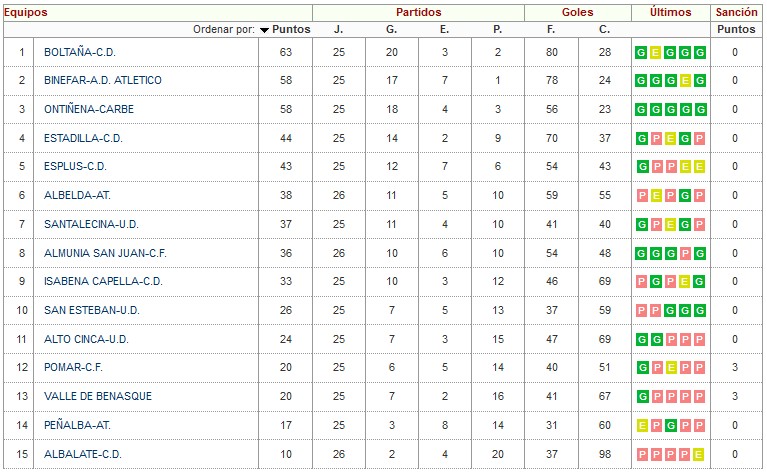The height and width of the screenshot is (473, 767).
Task: Click the Goles header tab
Action: (578, 12)
